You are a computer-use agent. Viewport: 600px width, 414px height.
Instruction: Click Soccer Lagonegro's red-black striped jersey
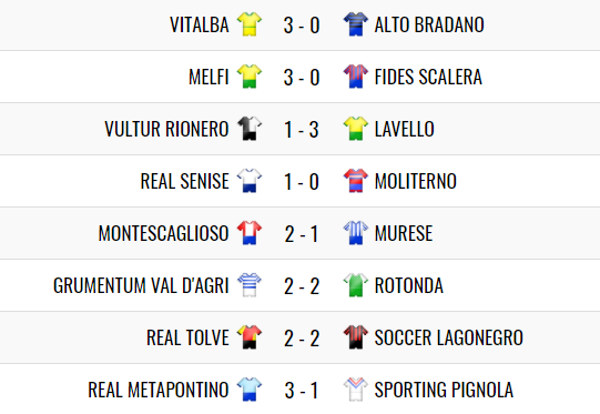356,337
